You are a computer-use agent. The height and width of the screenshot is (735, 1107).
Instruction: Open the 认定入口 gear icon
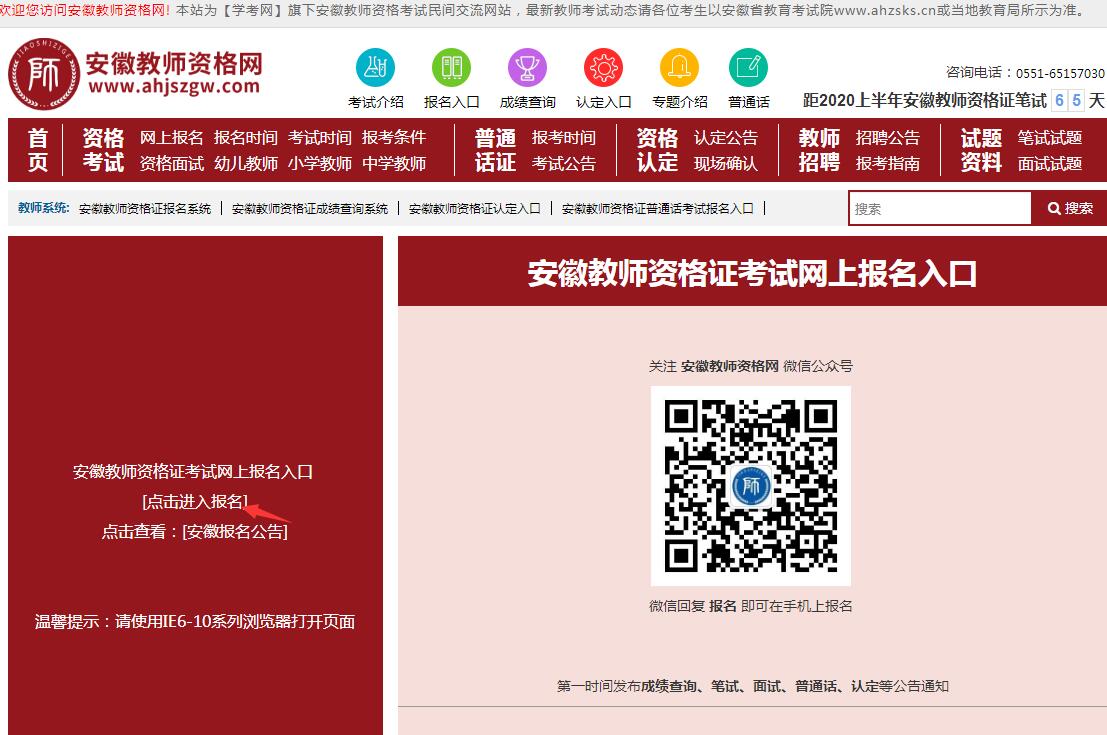tap(604, 68)
